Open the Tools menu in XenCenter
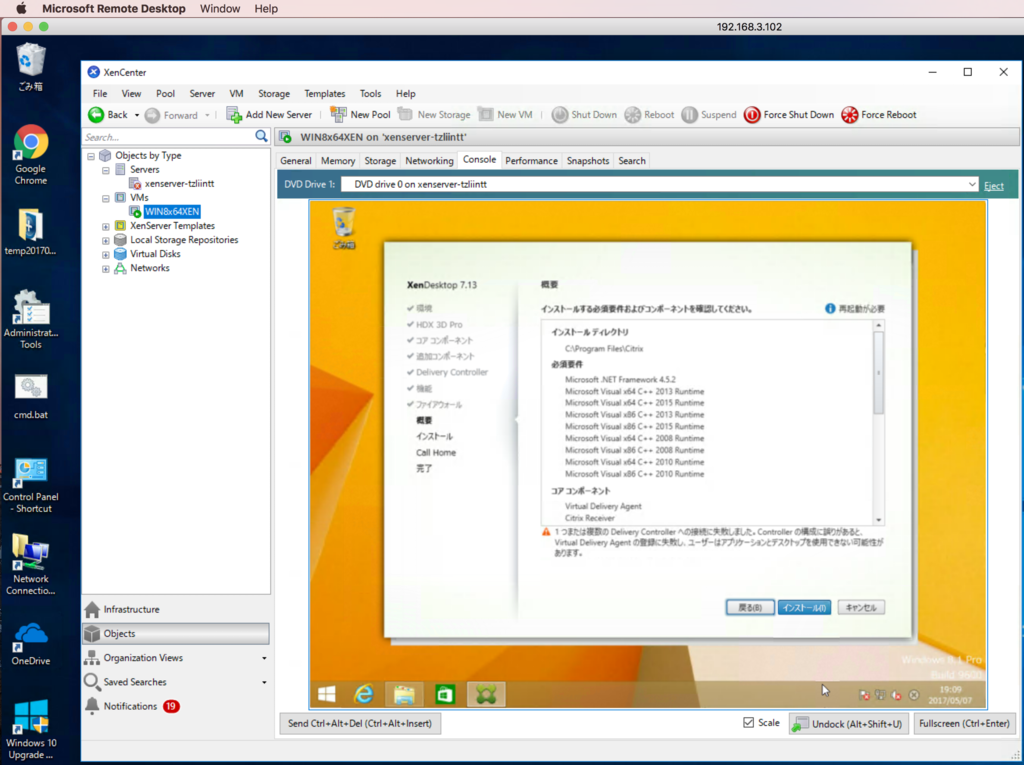This screenshot has height=765, width=1024. click(370, 93)
